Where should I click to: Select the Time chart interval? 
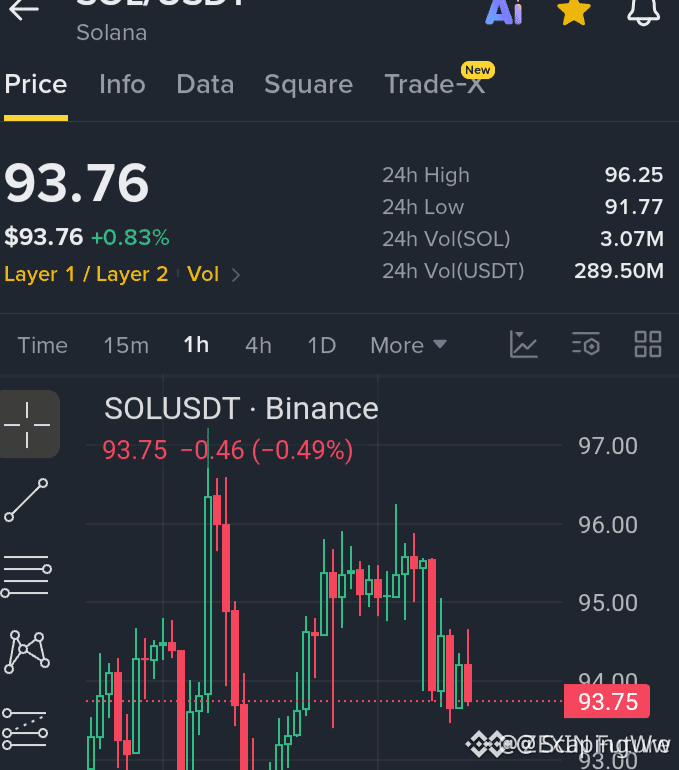pyautogui.click(x=43, y=345)
